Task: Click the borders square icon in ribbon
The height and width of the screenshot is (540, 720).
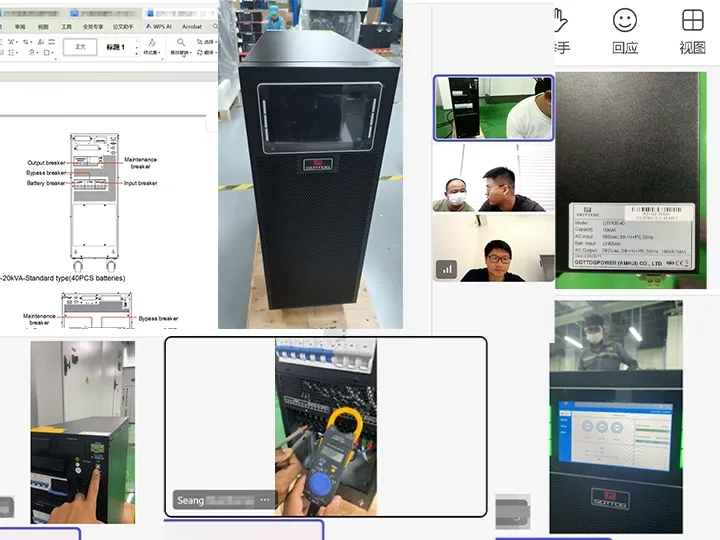Action: pyautogui.click(x=46, y=52)
